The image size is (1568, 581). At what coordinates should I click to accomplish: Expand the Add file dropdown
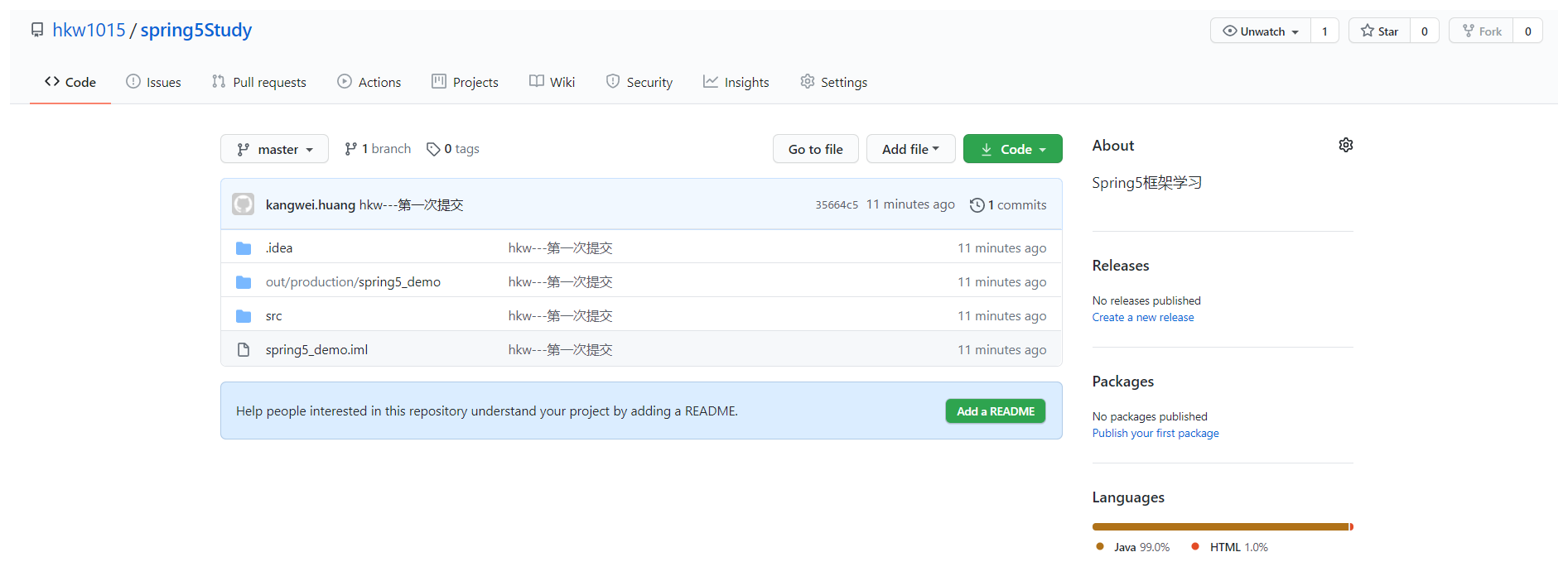coord(911,149)
